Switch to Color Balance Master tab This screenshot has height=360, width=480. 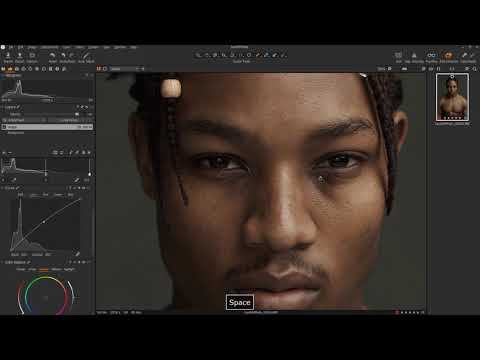point(21,269)
